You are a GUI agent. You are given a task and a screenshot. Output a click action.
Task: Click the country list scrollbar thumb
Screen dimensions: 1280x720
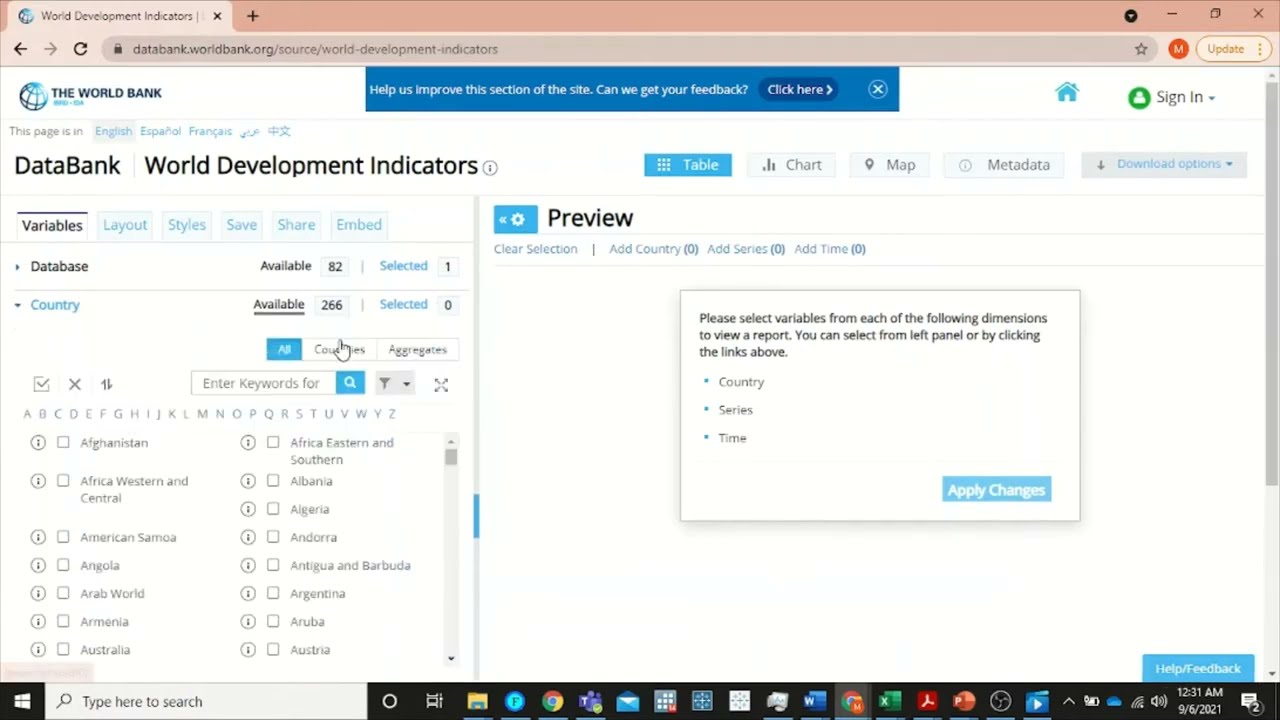tap(451, 456)
